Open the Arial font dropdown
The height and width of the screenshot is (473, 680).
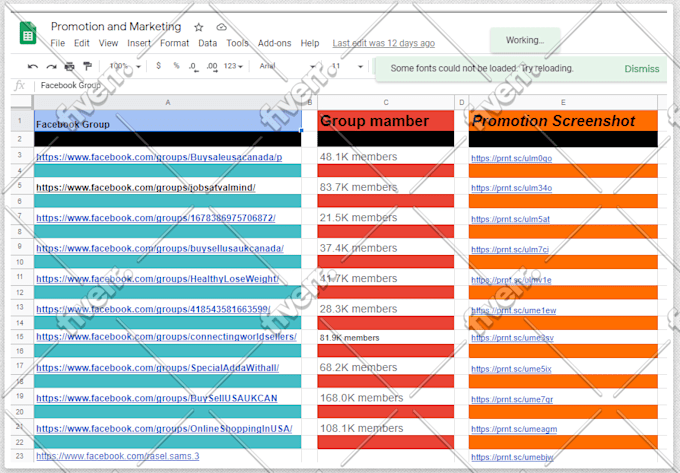pyautogui.click(x=287, y=66)
